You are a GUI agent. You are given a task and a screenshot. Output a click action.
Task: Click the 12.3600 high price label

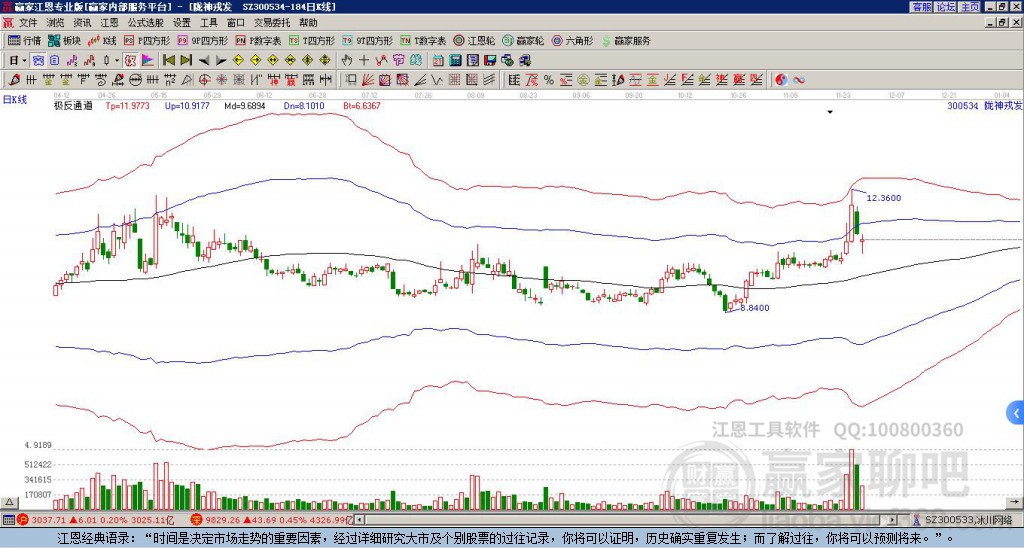pyautogui.click(x=884, y=198)
